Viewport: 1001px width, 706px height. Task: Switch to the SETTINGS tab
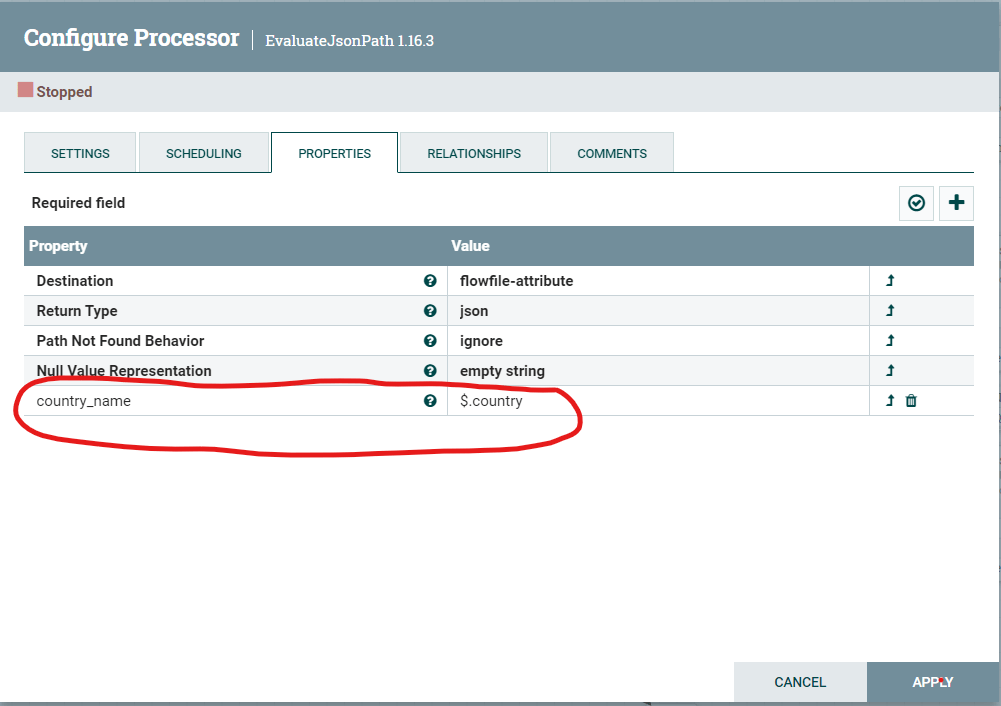click(x=79, y=153)
